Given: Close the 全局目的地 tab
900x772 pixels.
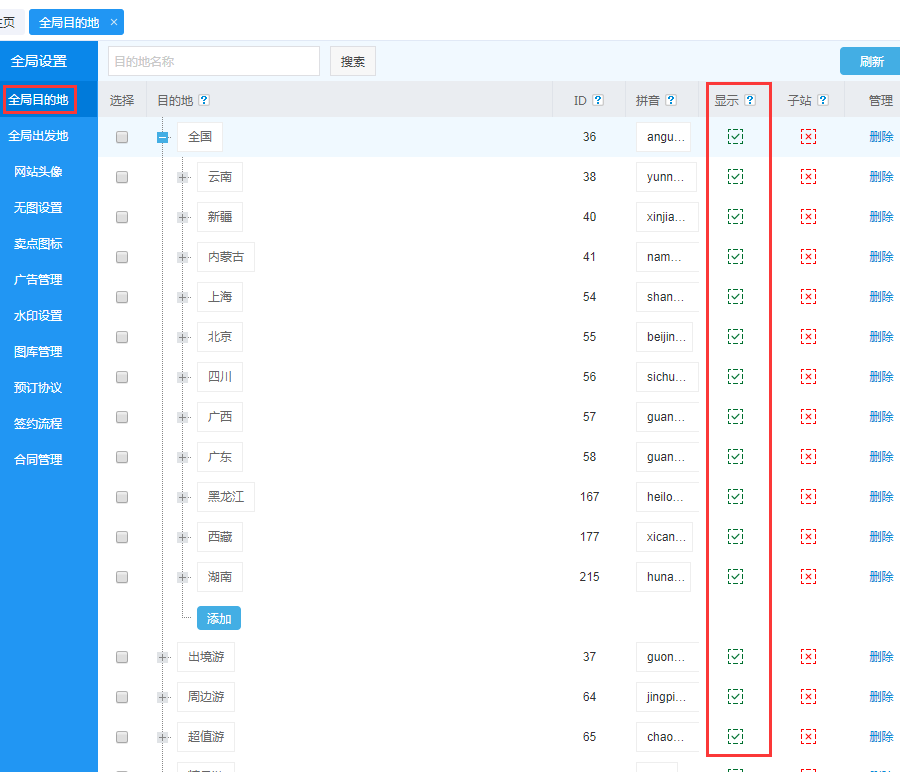Looking at the screenshot, I should tap(113, 22).
